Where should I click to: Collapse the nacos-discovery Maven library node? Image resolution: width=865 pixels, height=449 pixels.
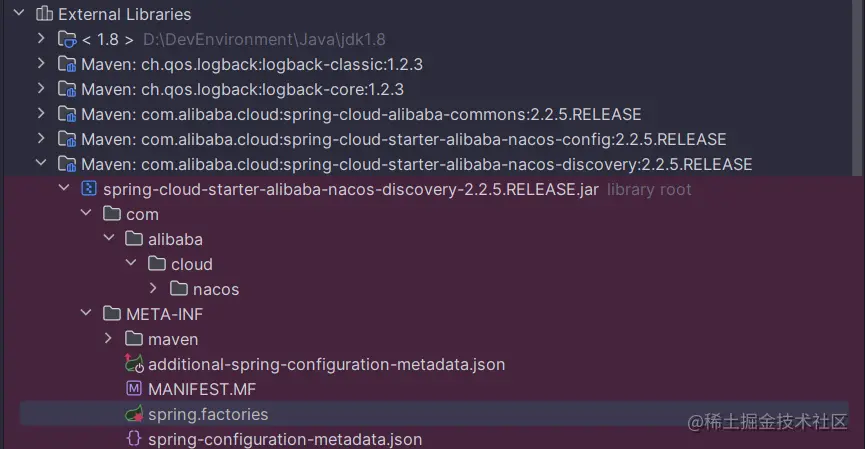point(40,164)
